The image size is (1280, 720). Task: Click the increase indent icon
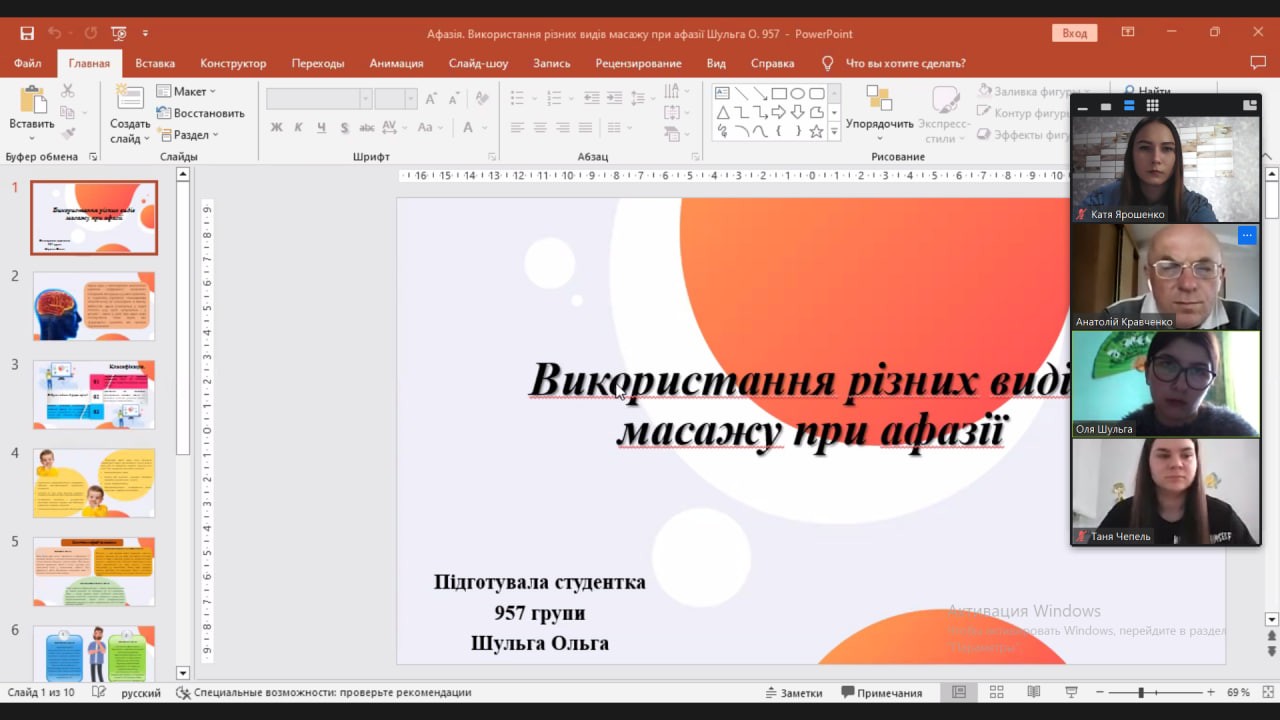(615, 98)
